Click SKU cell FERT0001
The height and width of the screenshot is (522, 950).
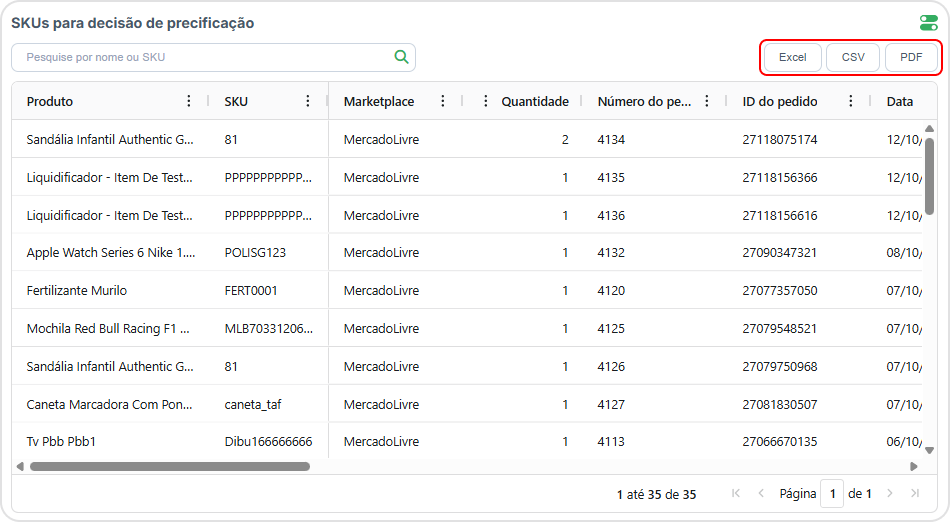click(x=251, y=291)
